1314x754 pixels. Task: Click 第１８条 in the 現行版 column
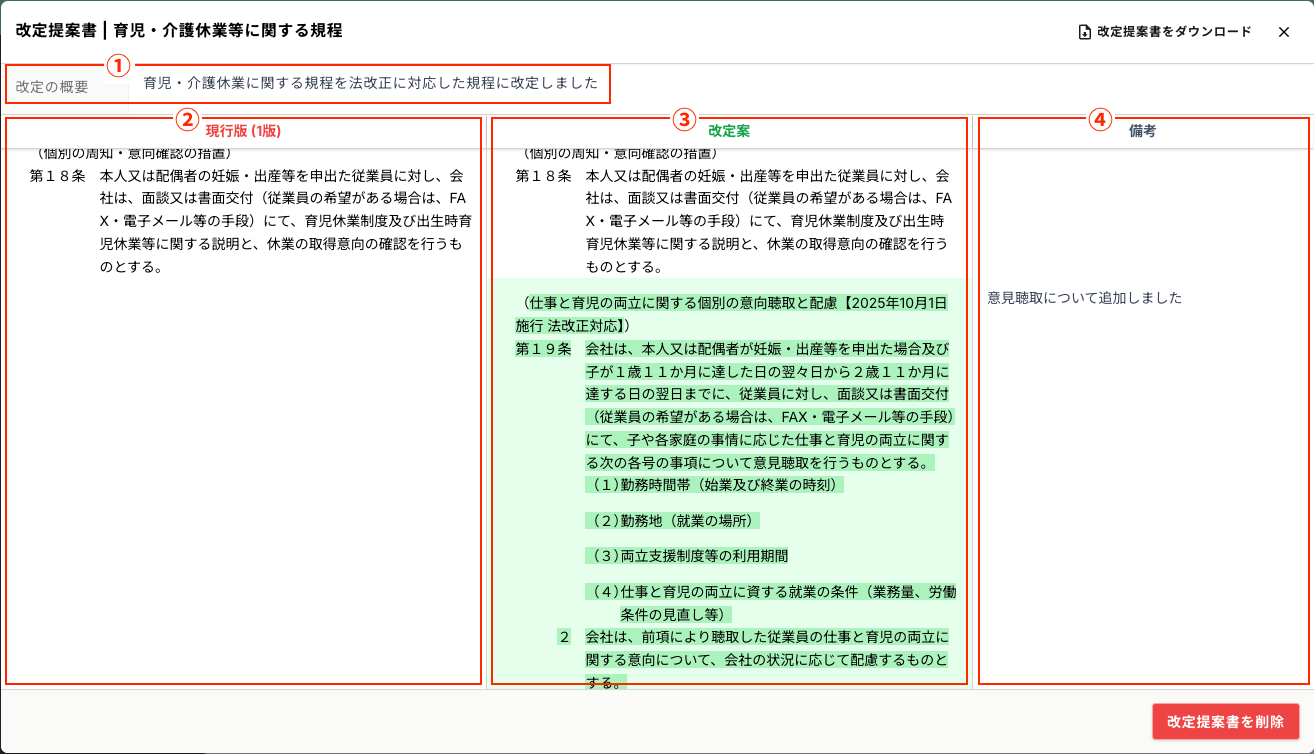(57, 176)
